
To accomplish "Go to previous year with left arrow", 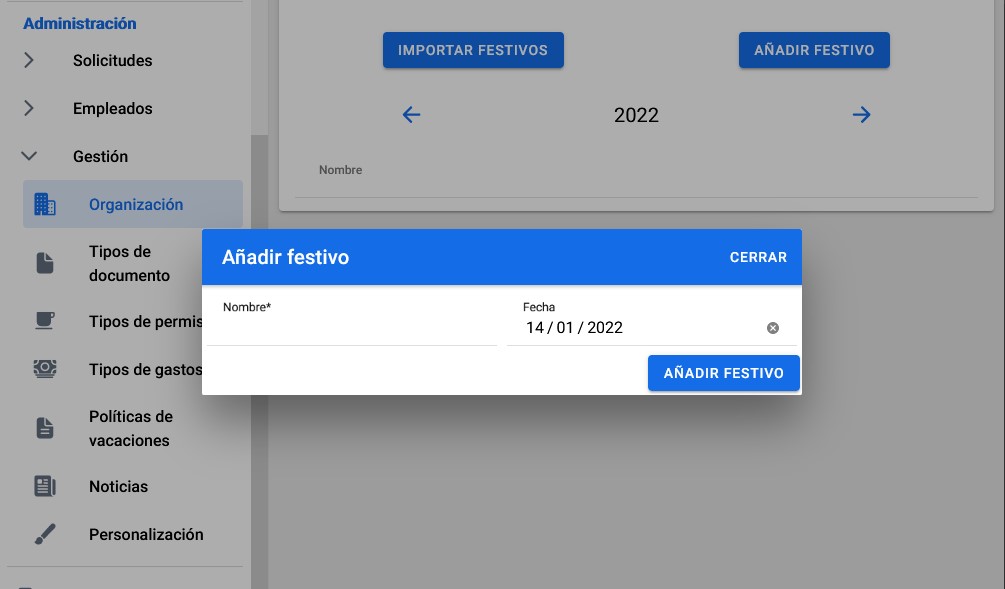I will pyautogui.click(x=411, y=115).
